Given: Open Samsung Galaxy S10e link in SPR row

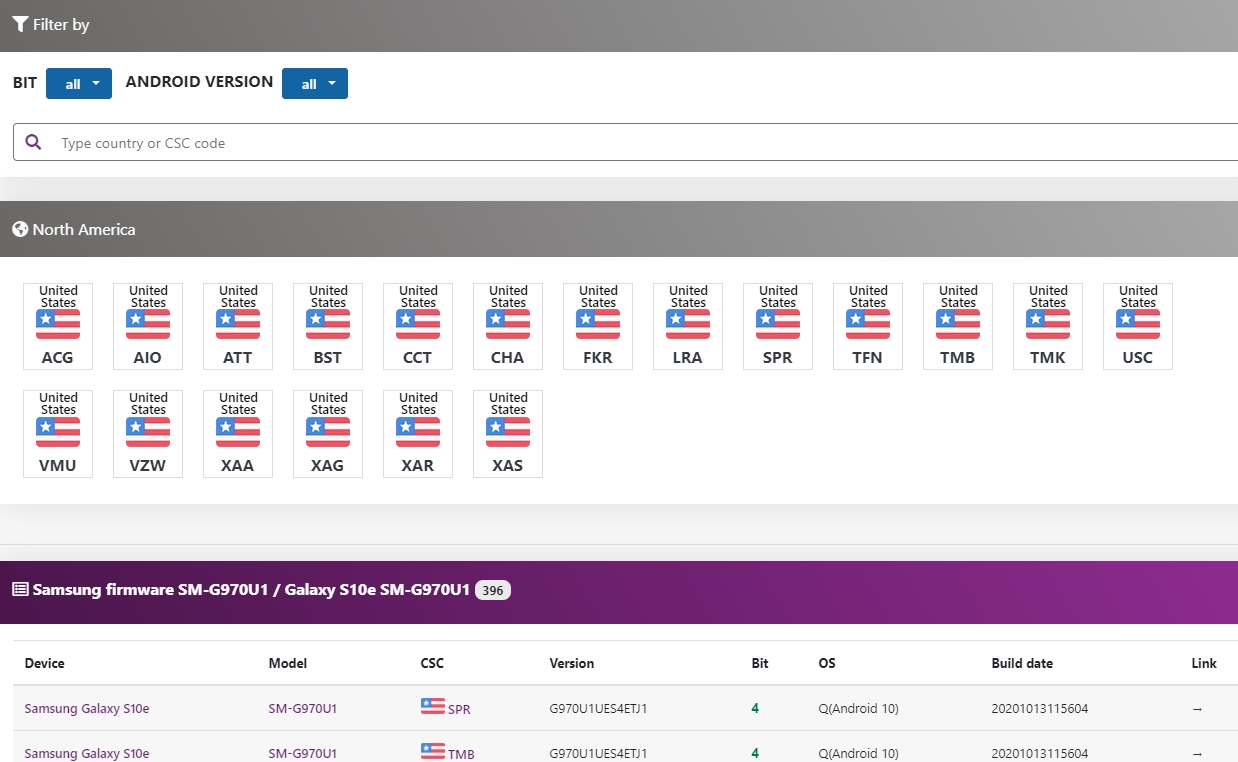Looking at the screenshot, I should (x=87, y=709).
